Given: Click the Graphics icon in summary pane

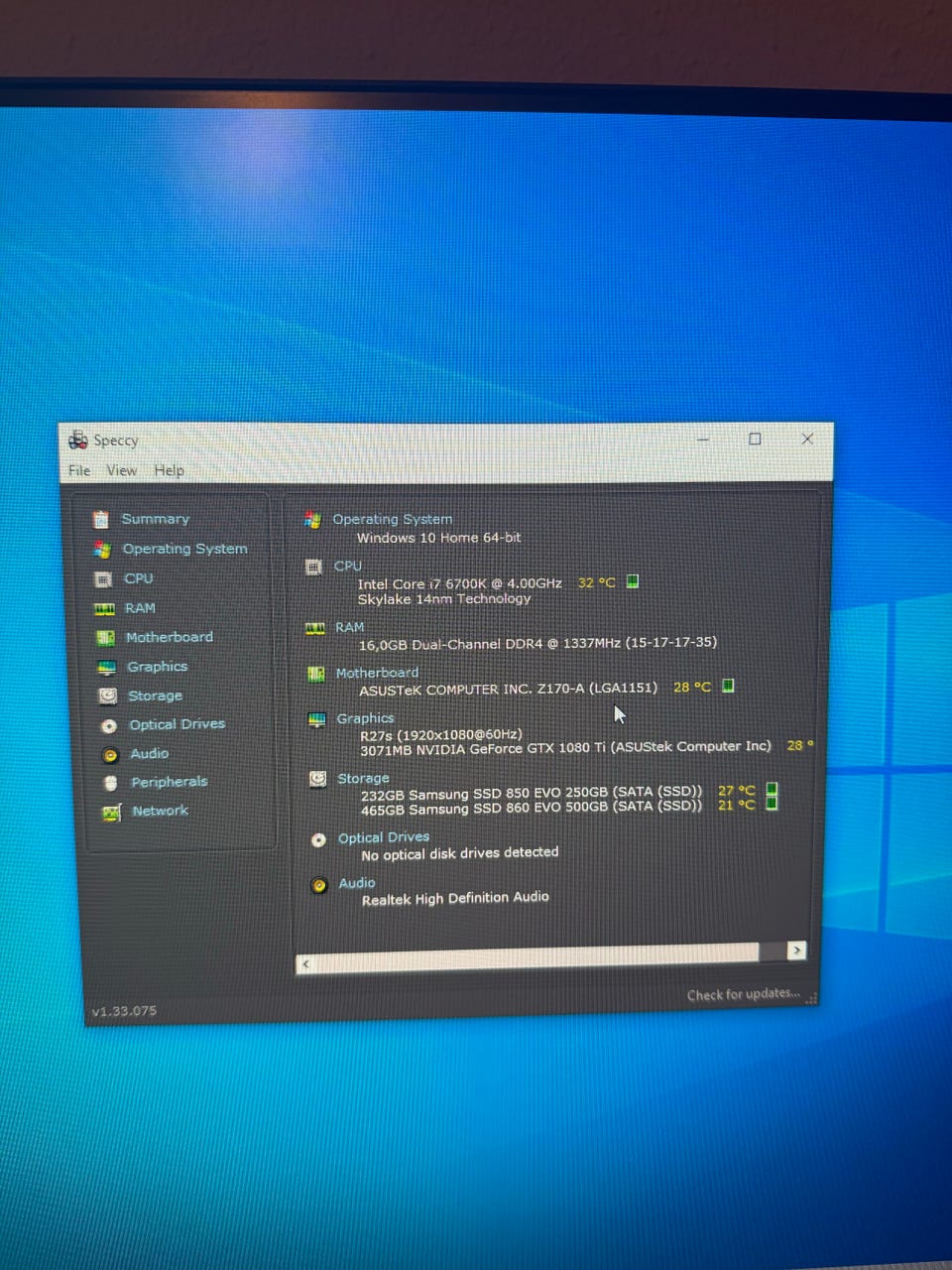Looking at the screenshot, I should [317, 719].
